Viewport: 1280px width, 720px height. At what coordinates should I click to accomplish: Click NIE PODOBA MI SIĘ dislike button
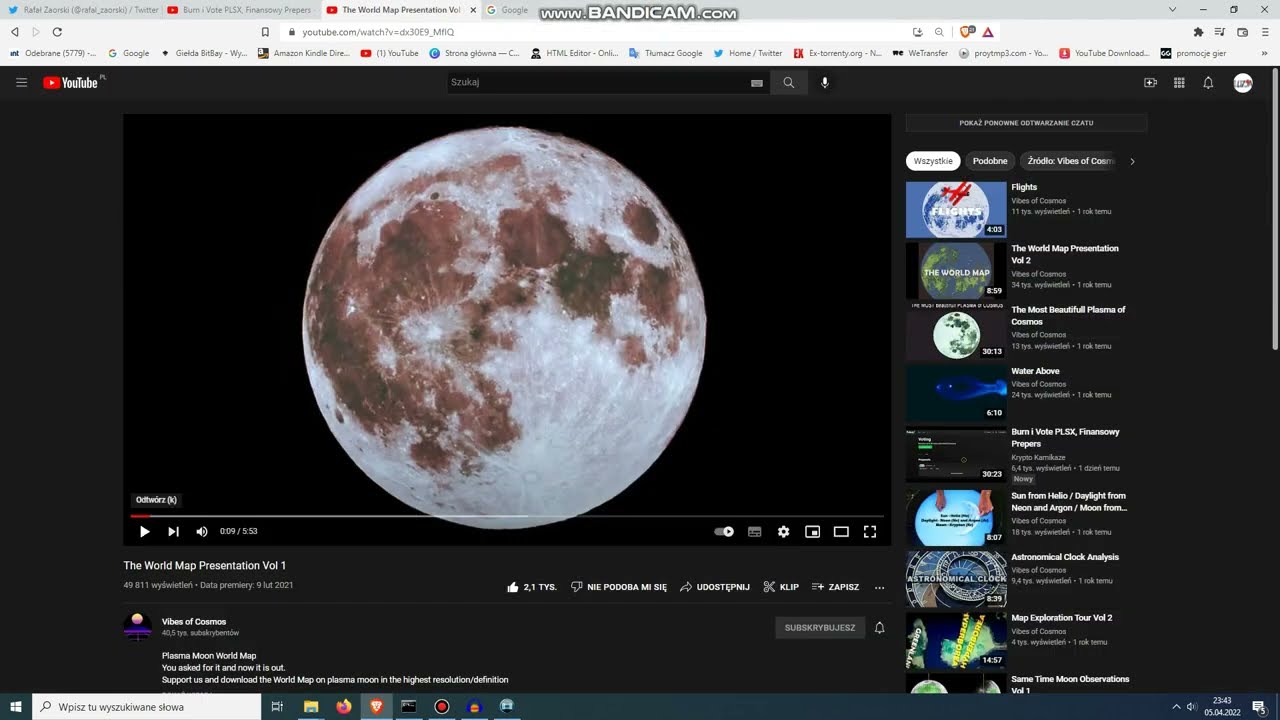pos(619,587)
